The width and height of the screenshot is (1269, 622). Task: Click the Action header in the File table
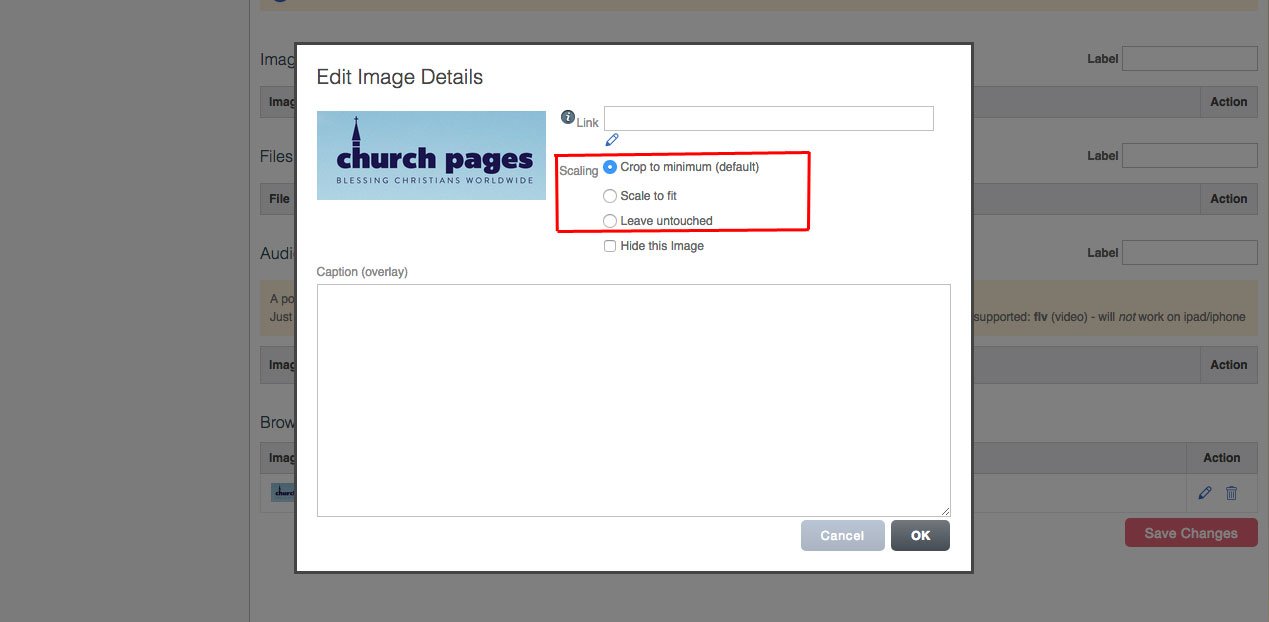point(1229,199)
